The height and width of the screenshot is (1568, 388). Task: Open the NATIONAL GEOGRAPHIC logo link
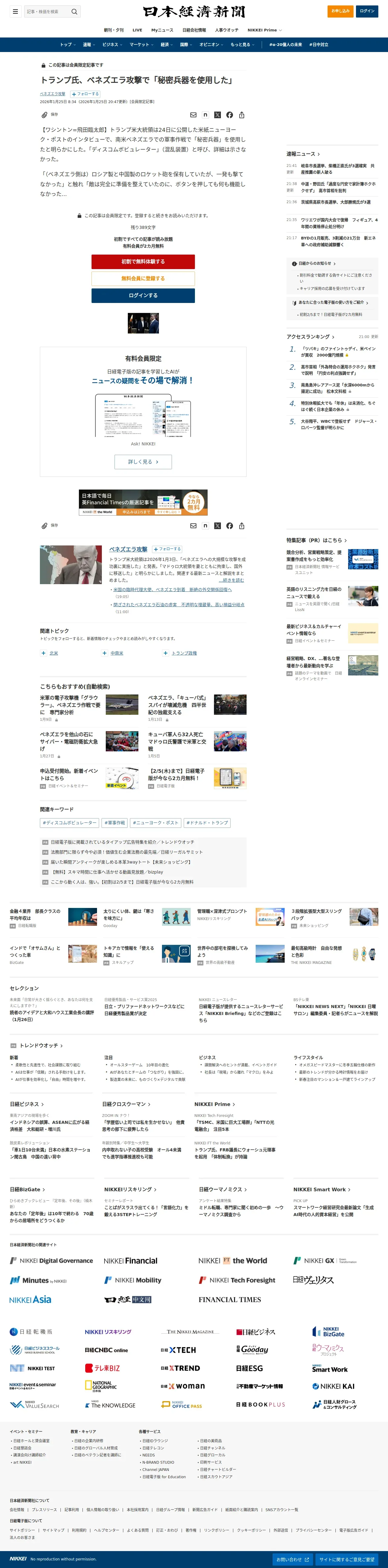point(100,1386)
